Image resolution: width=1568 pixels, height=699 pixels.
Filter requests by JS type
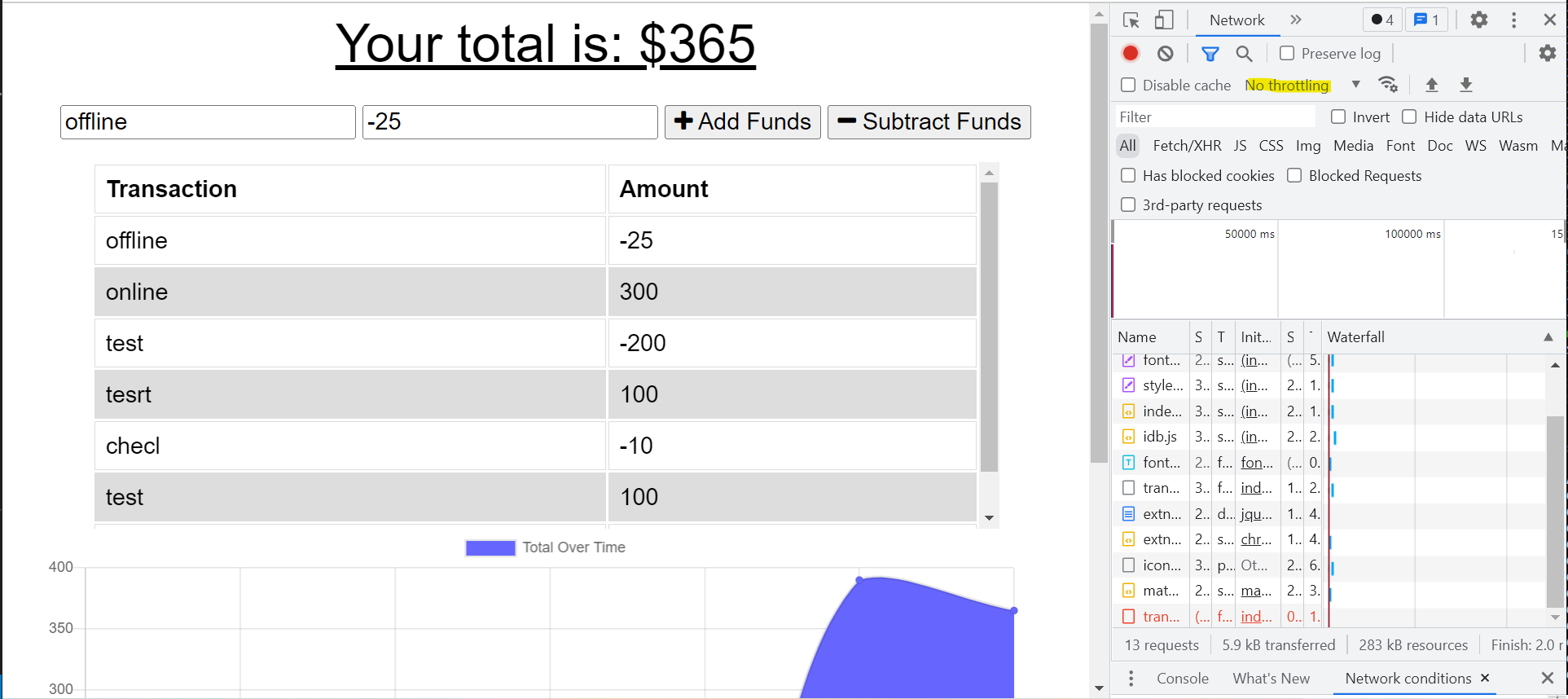click(1240, 146)
